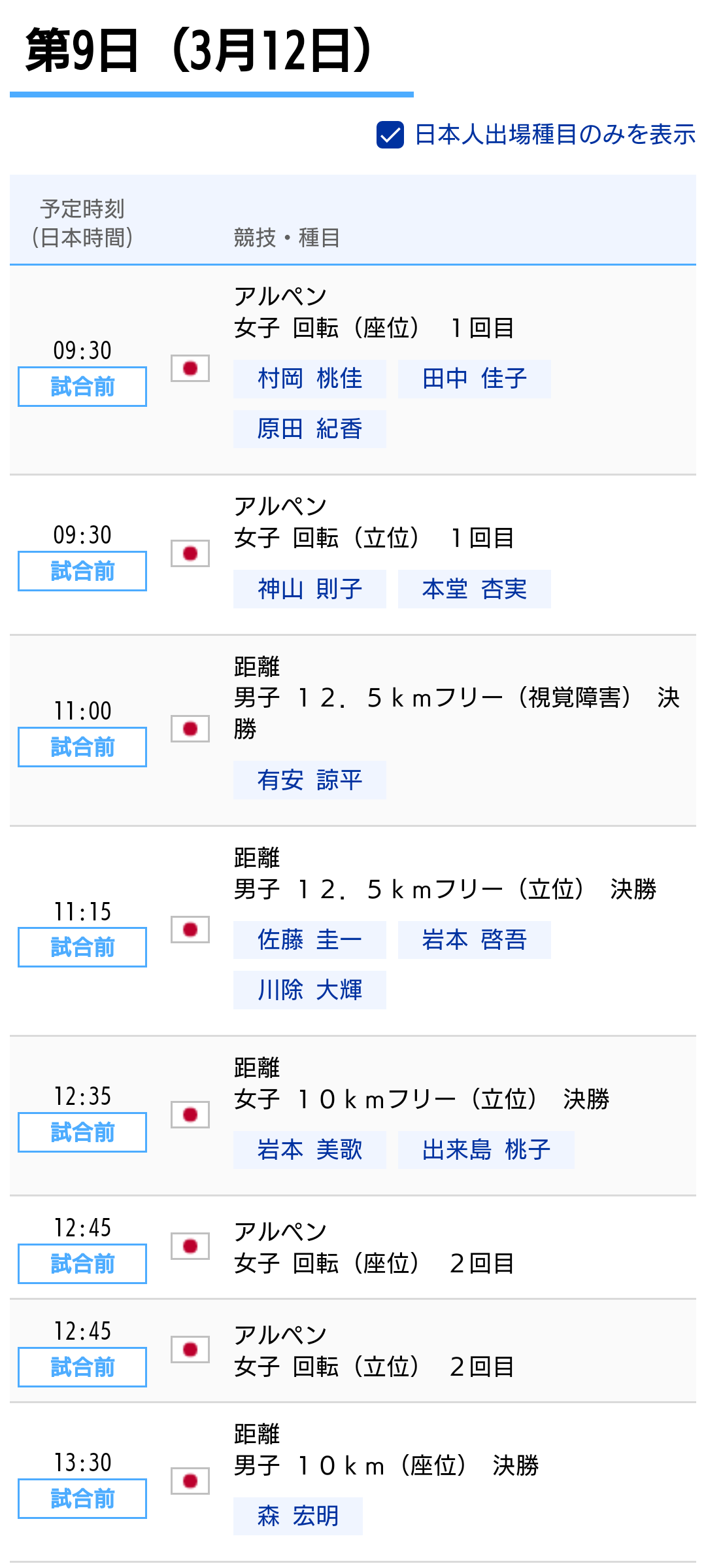
Task: Click the Japan flag icon on the 女子 10kmフリー（立位）決勝 row
Action: (190, 1113)
